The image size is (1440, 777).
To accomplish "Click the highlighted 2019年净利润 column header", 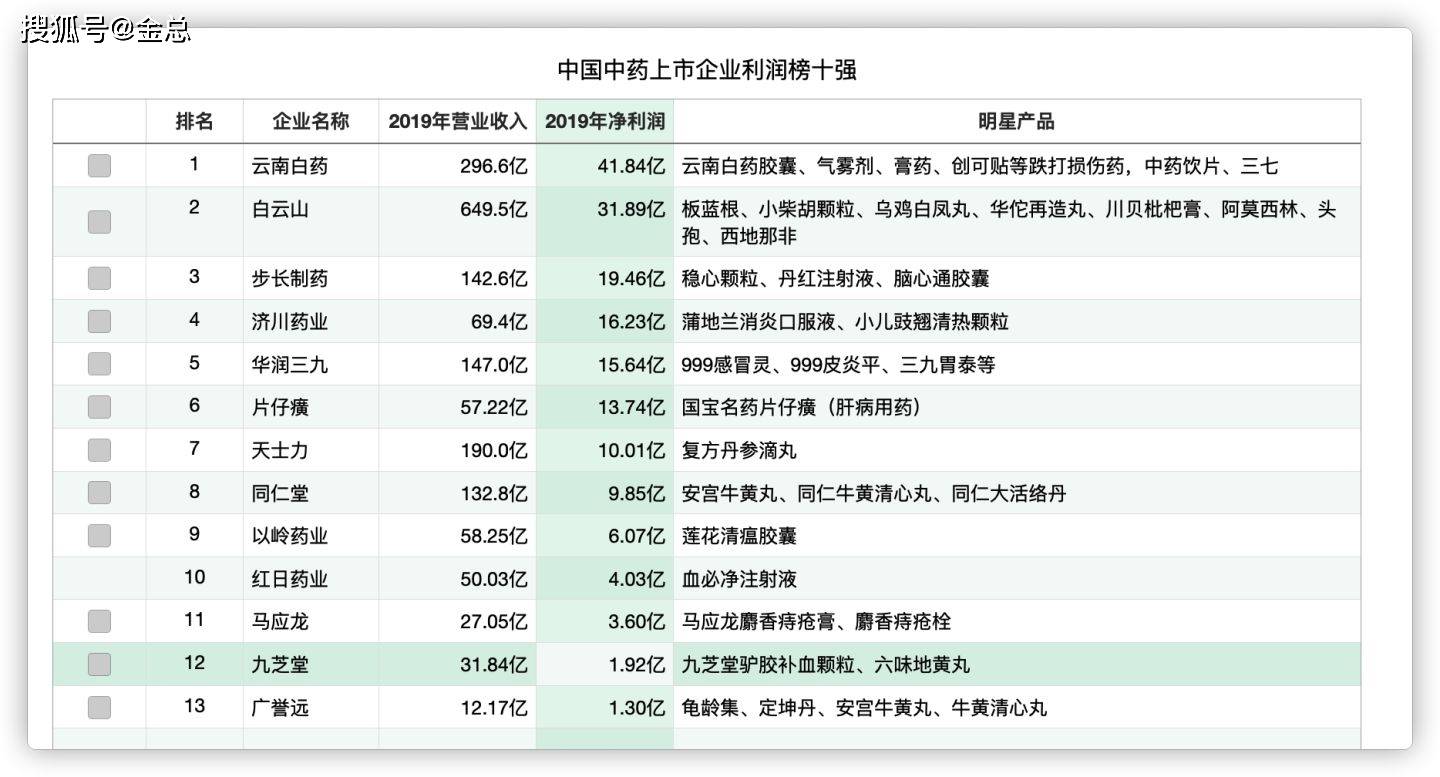I will 604,121.
